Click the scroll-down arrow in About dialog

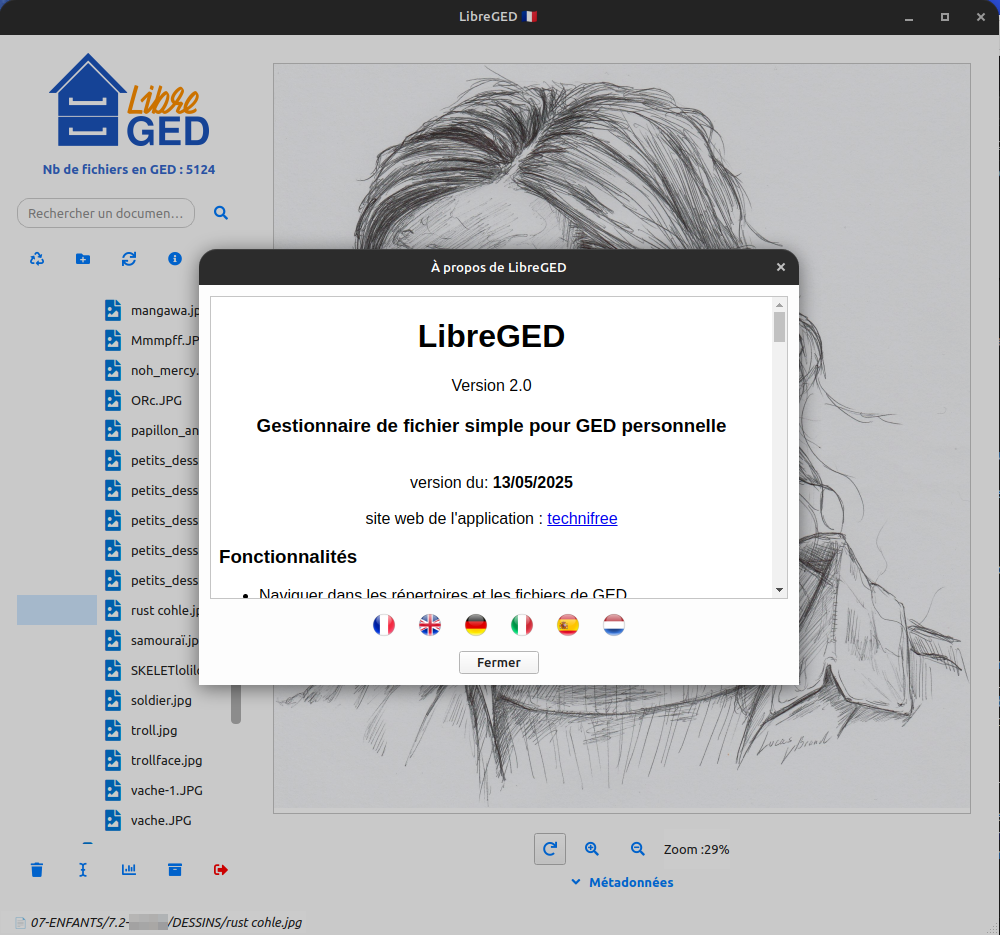pyautogui.click(x=779, y=590)
